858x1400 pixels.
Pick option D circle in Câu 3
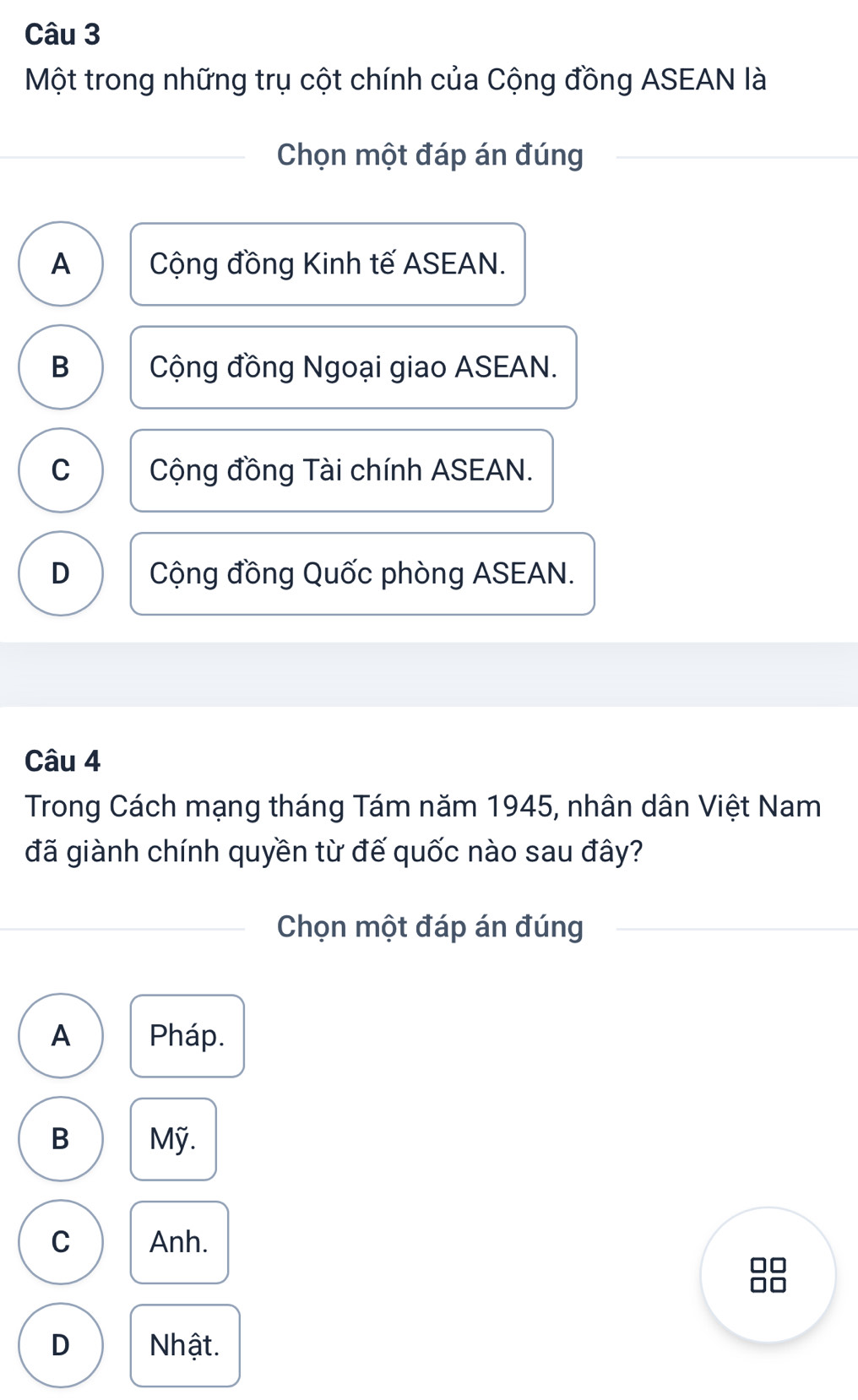tap(61, 573)
